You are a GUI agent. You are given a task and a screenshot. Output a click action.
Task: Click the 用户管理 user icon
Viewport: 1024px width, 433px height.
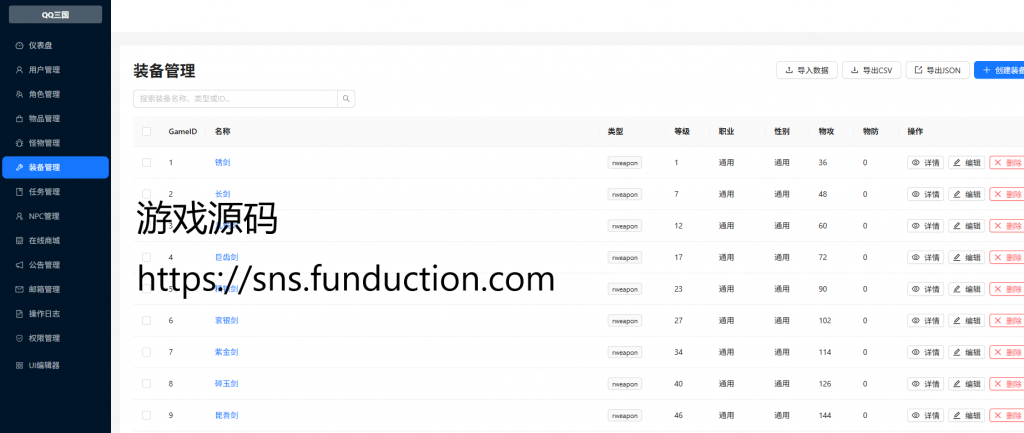(20, 70)
